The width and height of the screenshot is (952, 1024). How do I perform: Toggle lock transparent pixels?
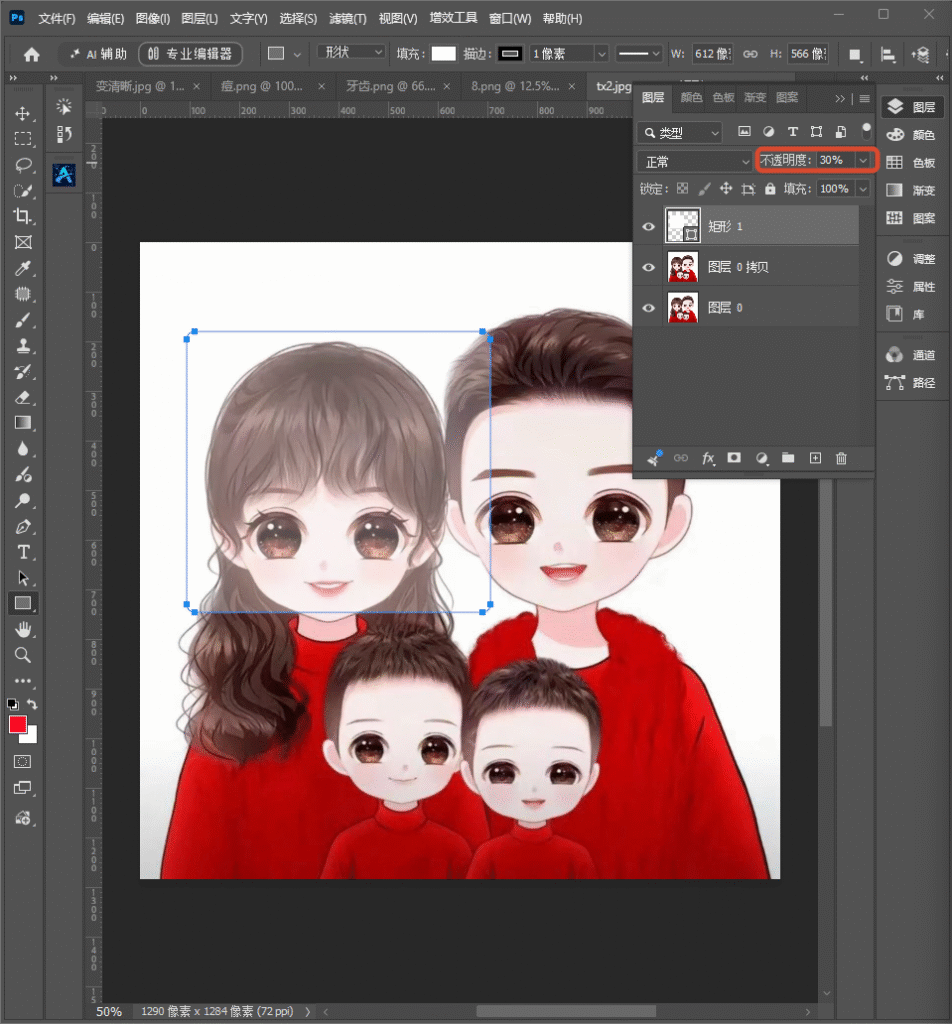(682, 189)
